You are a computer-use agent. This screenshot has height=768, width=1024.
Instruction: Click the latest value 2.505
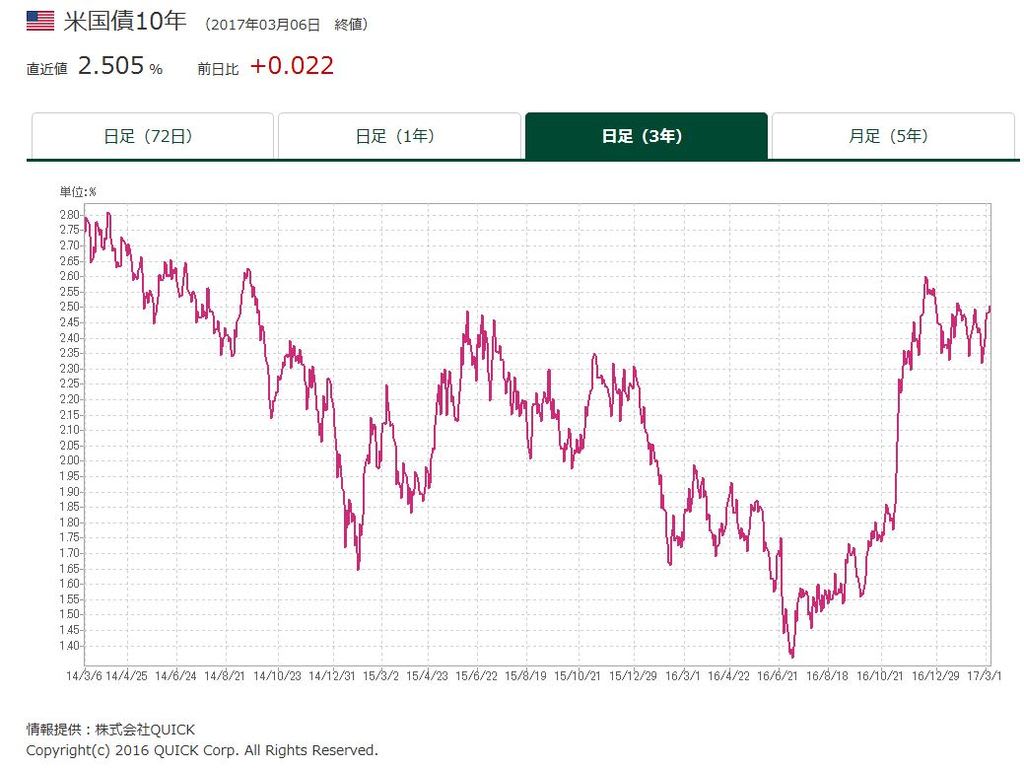(x=110, y=66)
